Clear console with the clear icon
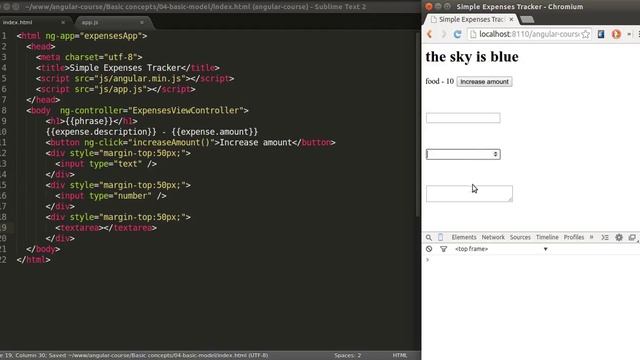Viewport: 640px width, 360px height. pyautogui.click(x=429, y=249)
